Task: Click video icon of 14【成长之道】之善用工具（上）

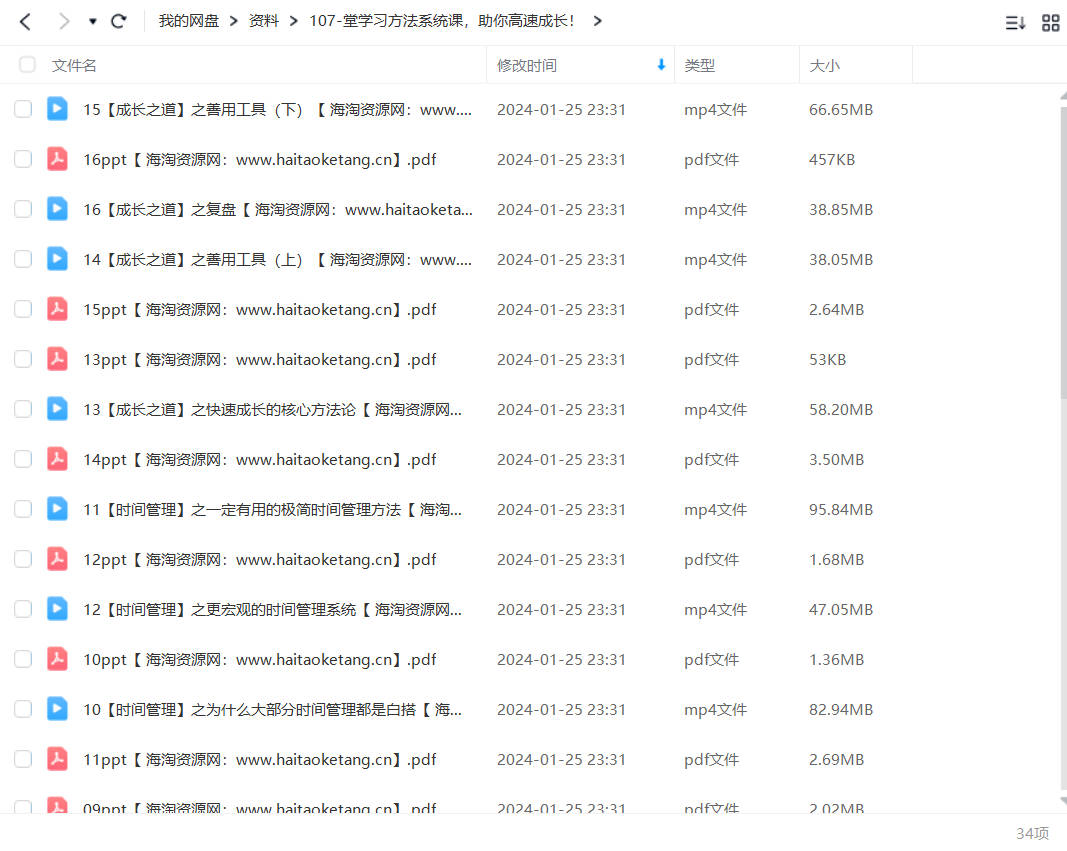Action: (57, 259)
